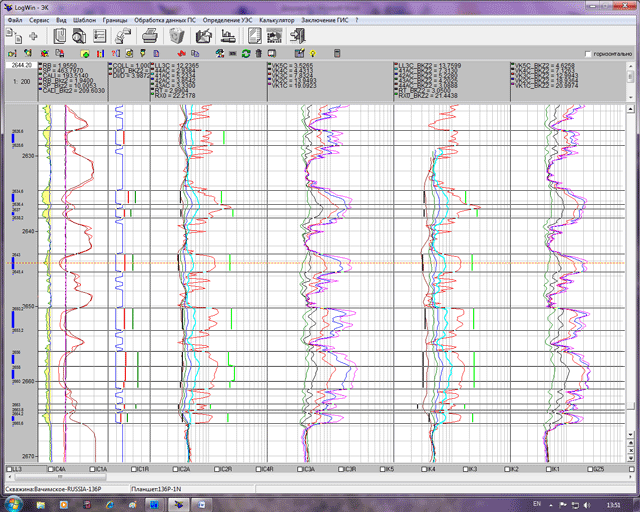Screen dimensions: 640x512
Task: Toggle the IC4R curve checkbox
Action: (258, 469)
